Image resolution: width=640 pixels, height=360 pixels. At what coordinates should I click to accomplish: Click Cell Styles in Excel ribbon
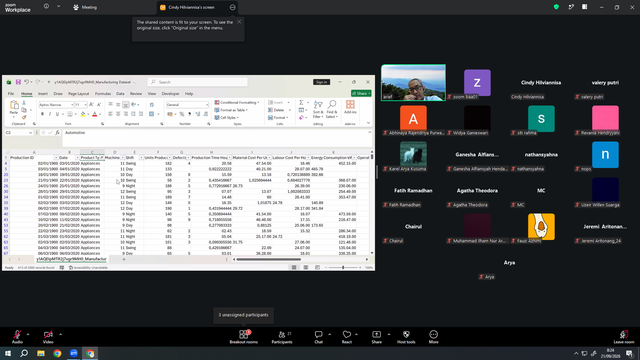click(x=227, y=118)
